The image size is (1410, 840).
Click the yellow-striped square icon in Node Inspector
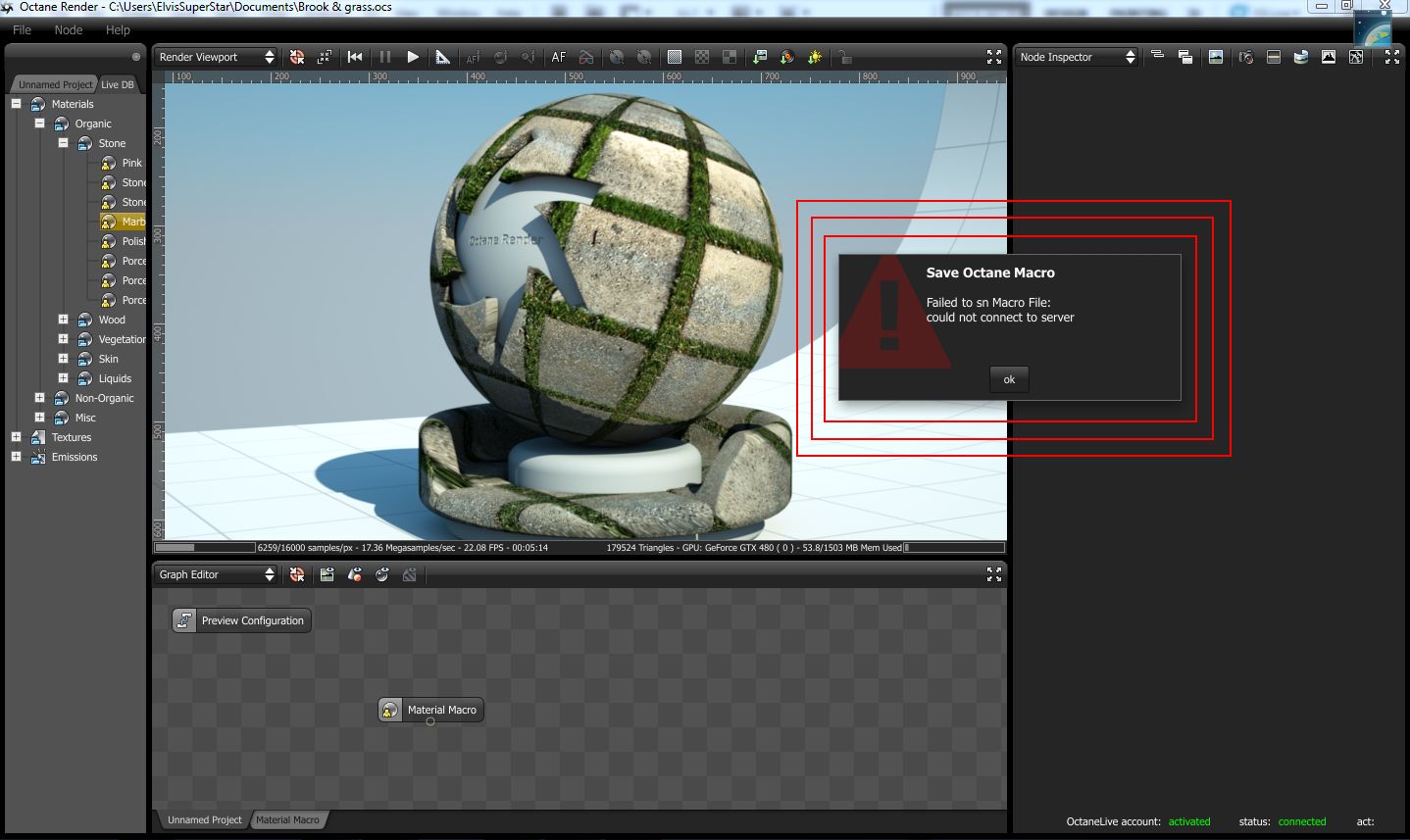click(1274, 57)
